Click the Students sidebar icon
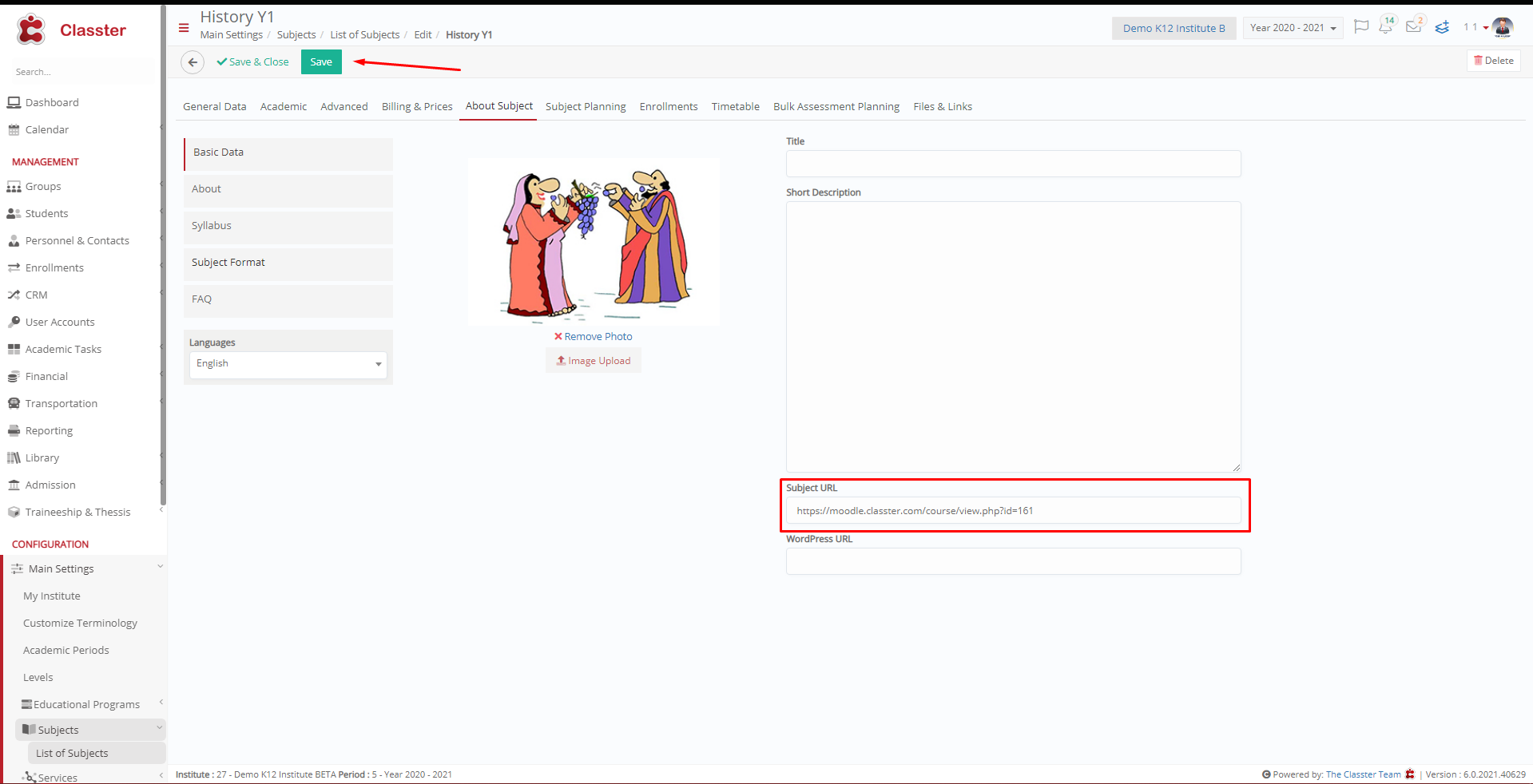The height and width of the screenshot is (784, 1533). tap(14, 213)
